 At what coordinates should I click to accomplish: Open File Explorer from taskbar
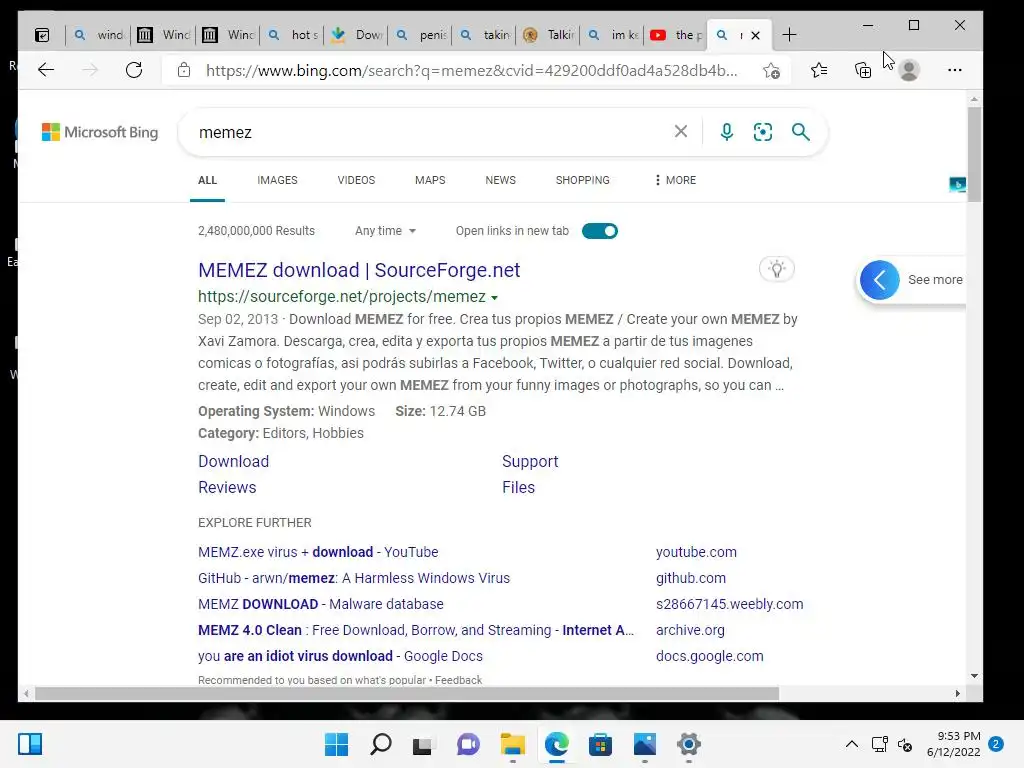[513, 744]
